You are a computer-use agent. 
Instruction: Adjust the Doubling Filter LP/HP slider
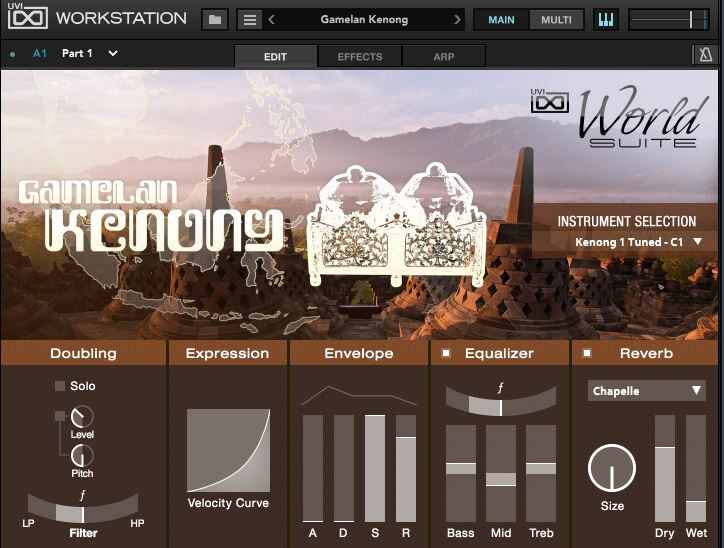pyautogui.click(x=83, y=509)
